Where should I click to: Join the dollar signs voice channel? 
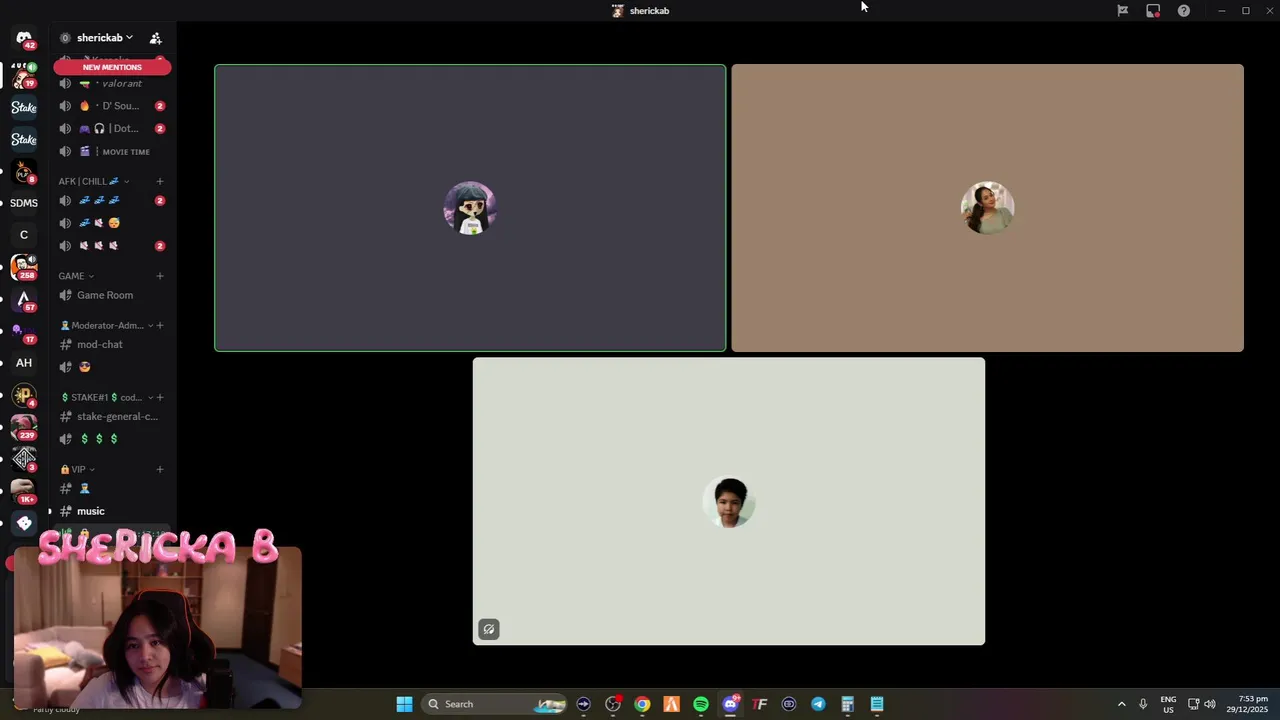tap(112, 439)
